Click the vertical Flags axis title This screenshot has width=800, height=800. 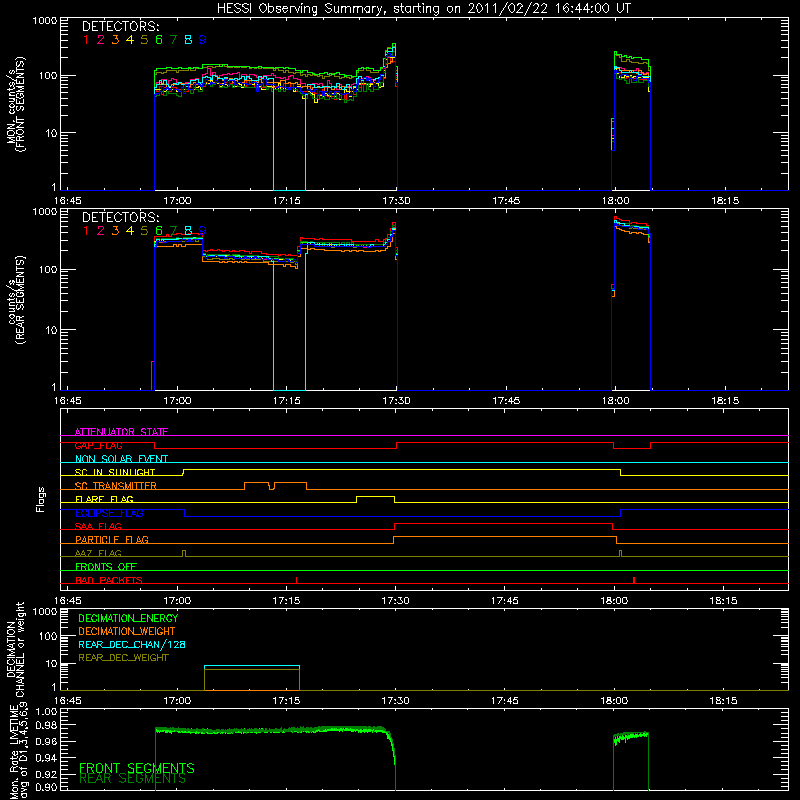tap(41, 499)
